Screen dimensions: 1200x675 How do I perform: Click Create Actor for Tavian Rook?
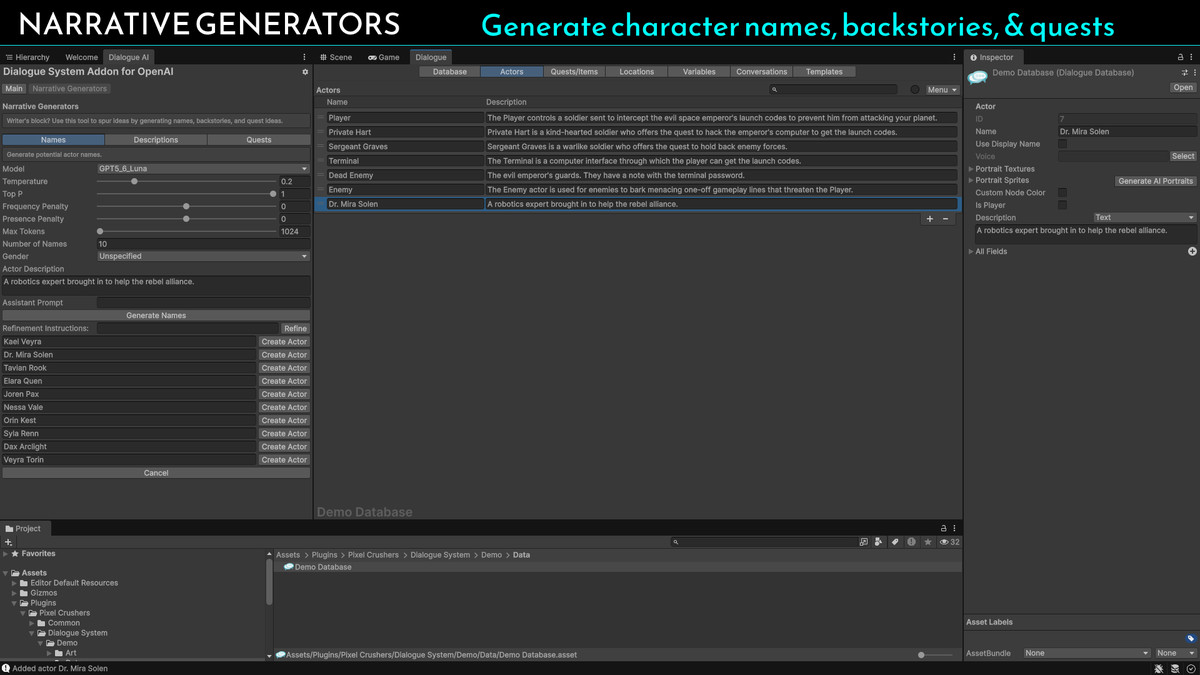pyautogui.click(x=284, y=368)
